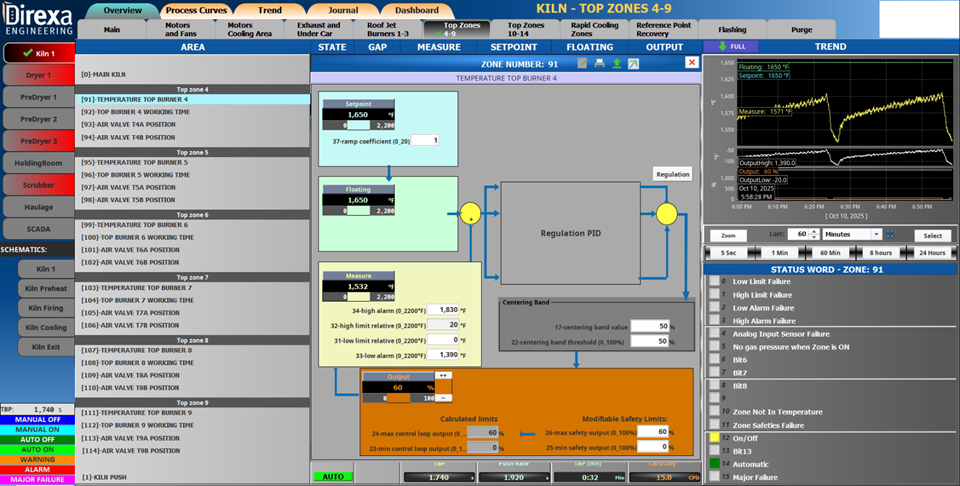The width and height of the screenshot is (960, 486).
Task: Click the 34-high alarm value field
Action: click(443, 310)
